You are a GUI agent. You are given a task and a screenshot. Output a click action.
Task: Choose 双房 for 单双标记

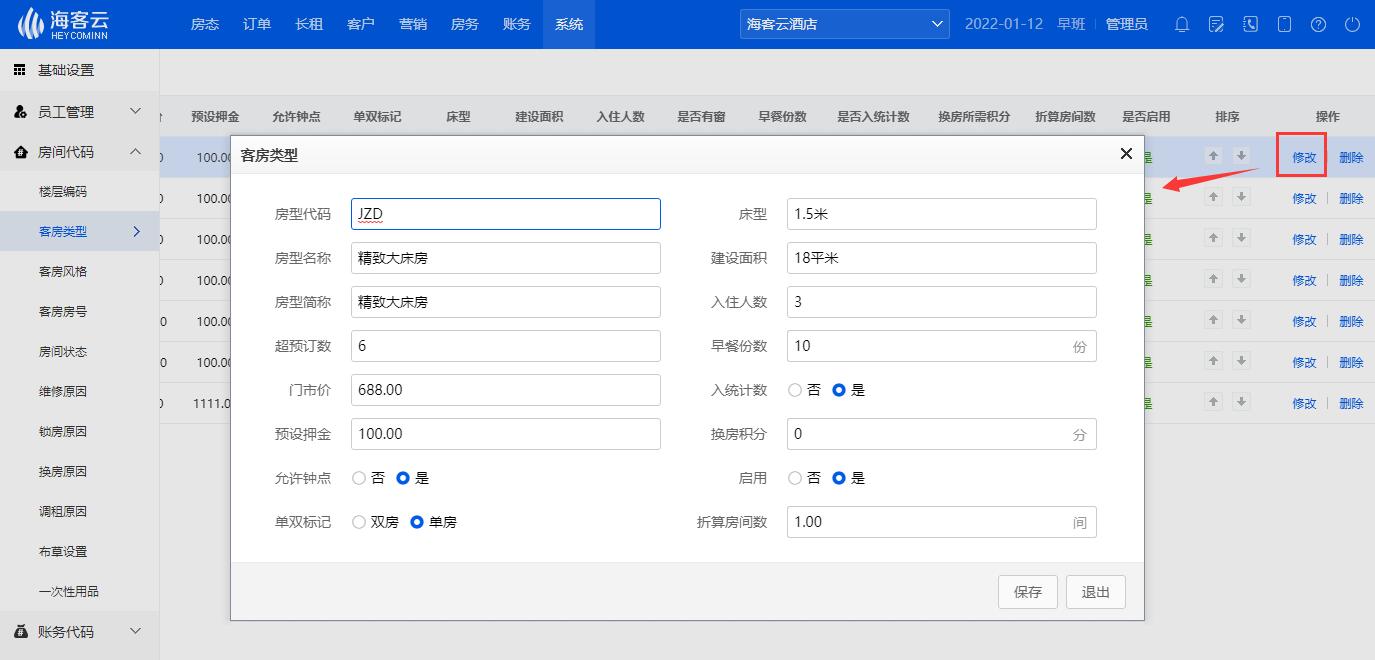[x=359, y=522]
